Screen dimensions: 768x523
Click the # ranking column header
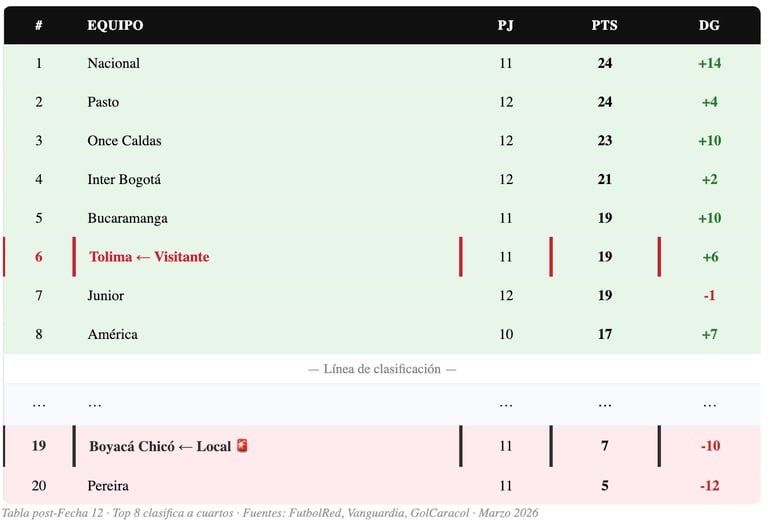coord(39,25)
